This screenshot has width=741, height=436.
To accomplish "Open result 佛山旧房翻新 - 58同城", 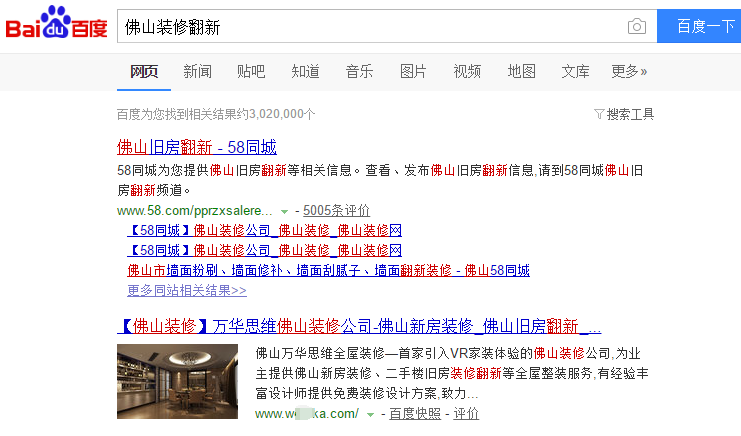I will [x=197, y=147].
